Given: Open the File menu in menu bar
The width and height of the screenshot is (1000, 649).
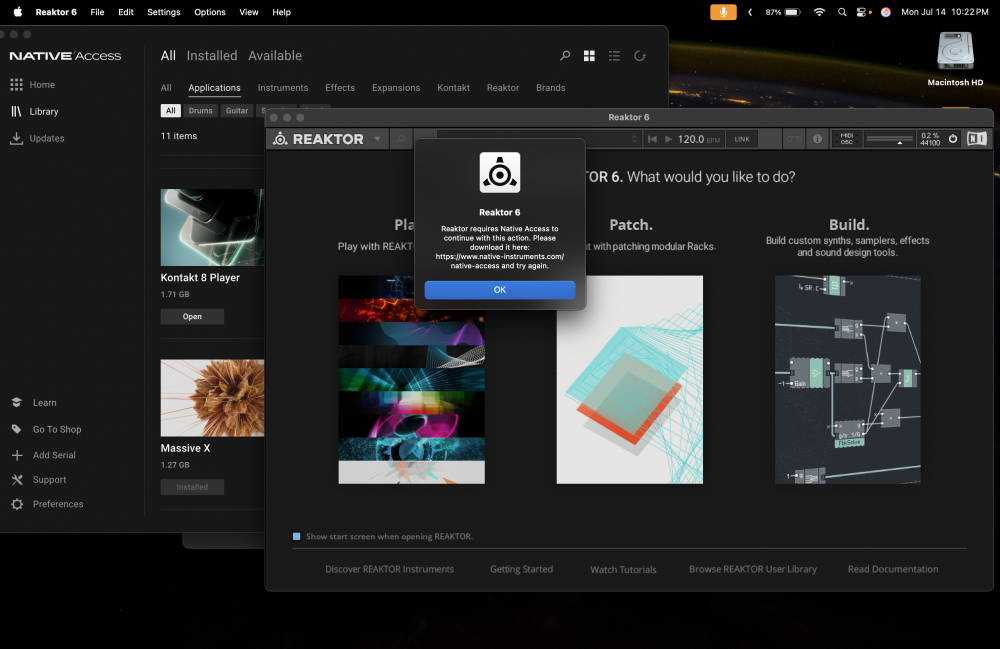Looking at the screenshot, I should point(97,12).
